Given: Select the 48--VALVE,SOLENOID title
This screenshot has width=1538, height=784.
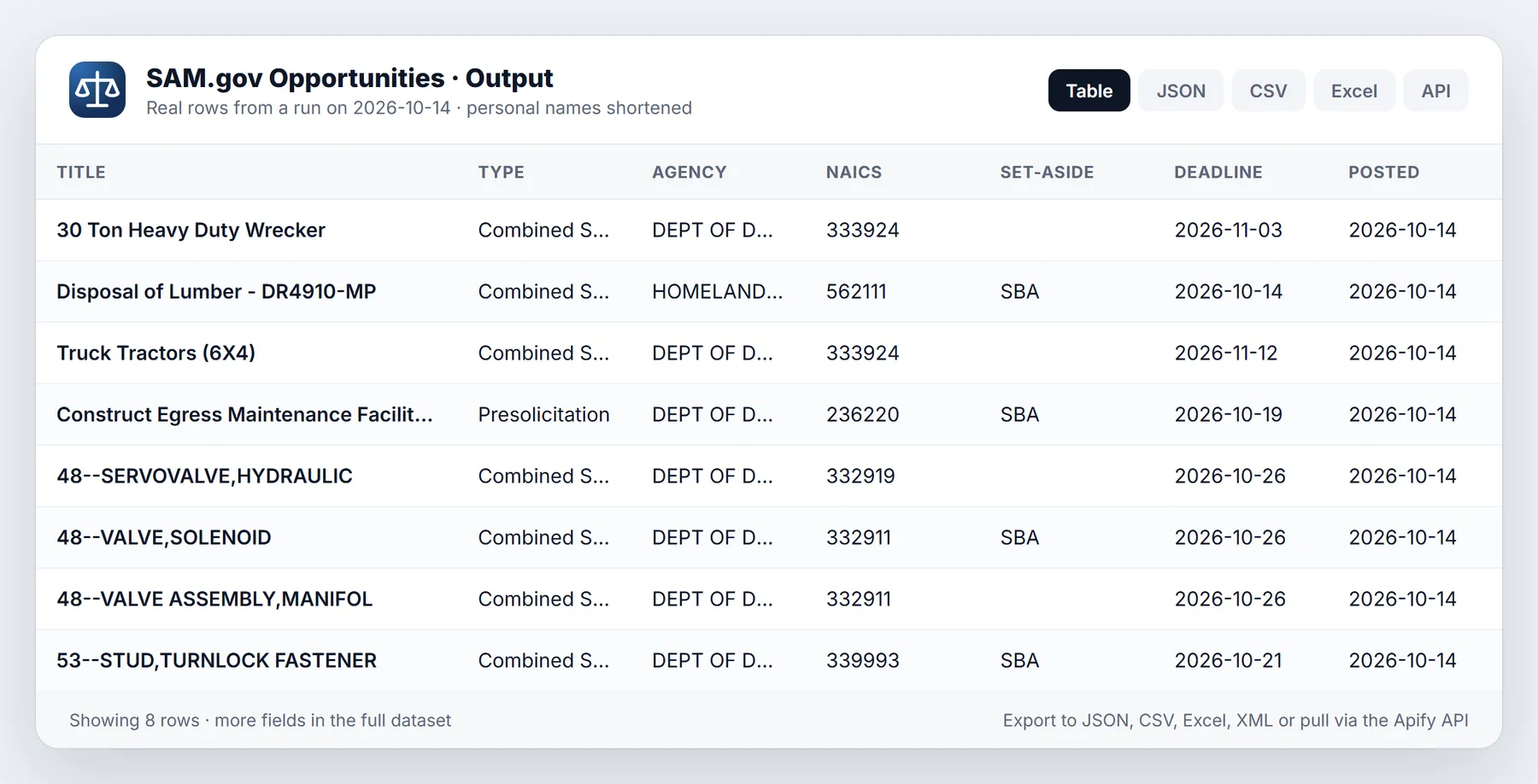Looking at the screenshot, I should pos(163,537).
